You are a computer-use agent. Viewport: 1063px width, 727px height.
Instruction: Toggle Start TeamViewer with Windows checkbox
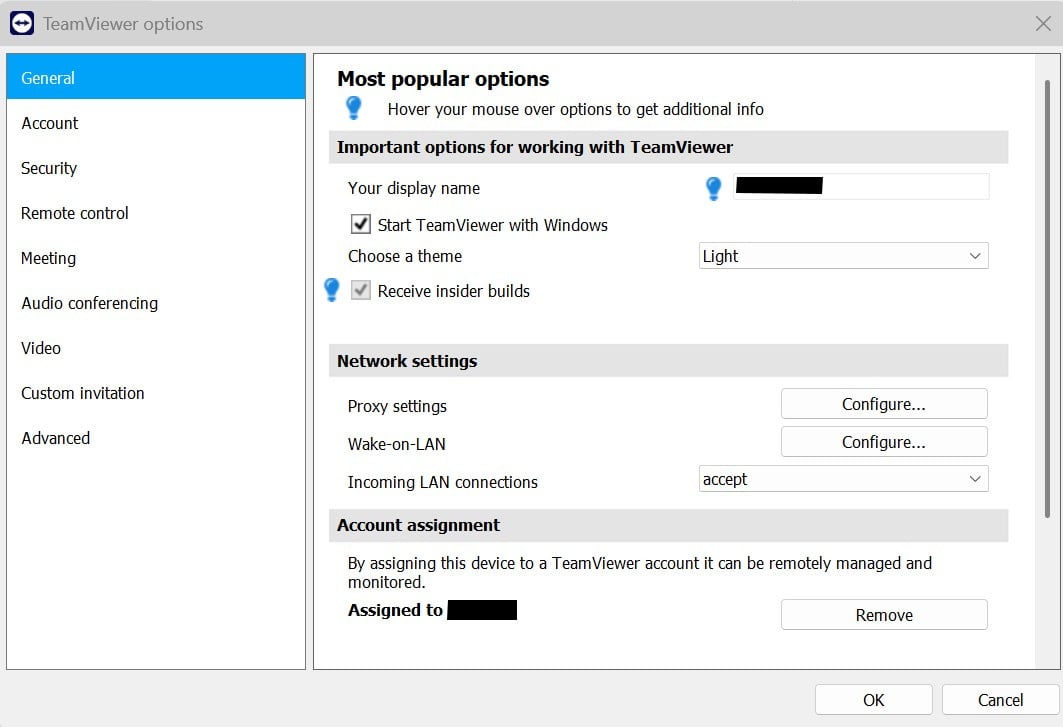[360, 224]
